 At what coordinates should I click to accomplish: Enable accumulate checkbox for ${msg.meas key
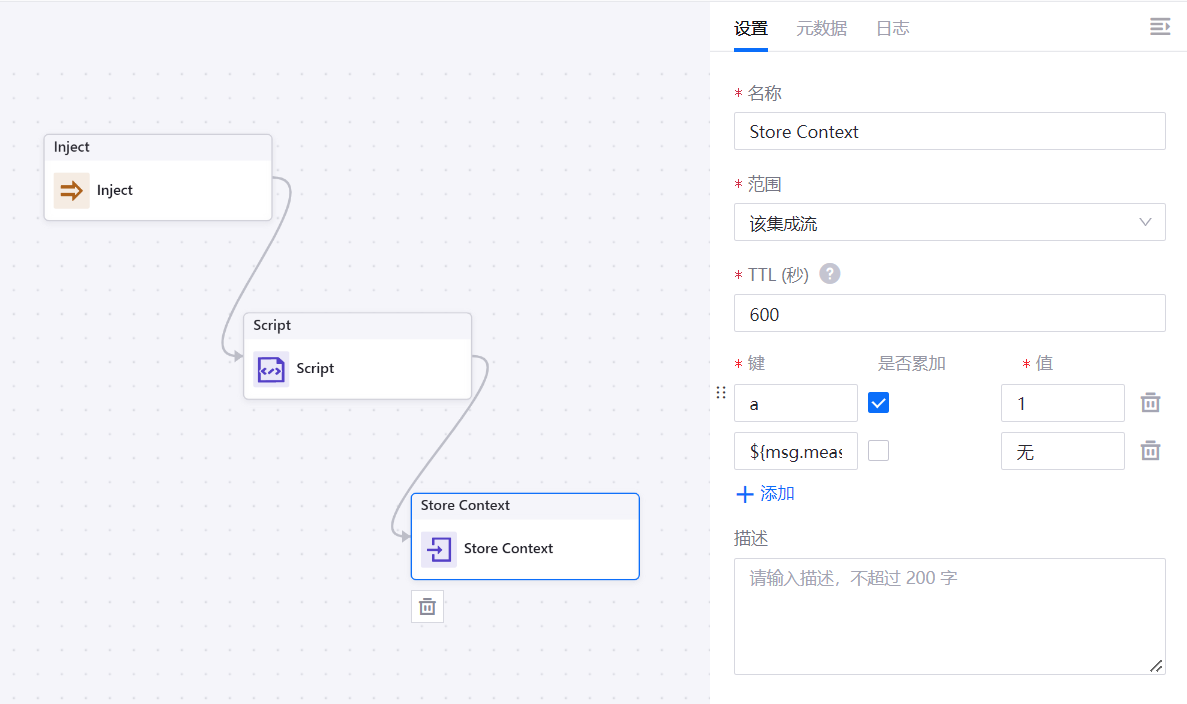[878, 451]
